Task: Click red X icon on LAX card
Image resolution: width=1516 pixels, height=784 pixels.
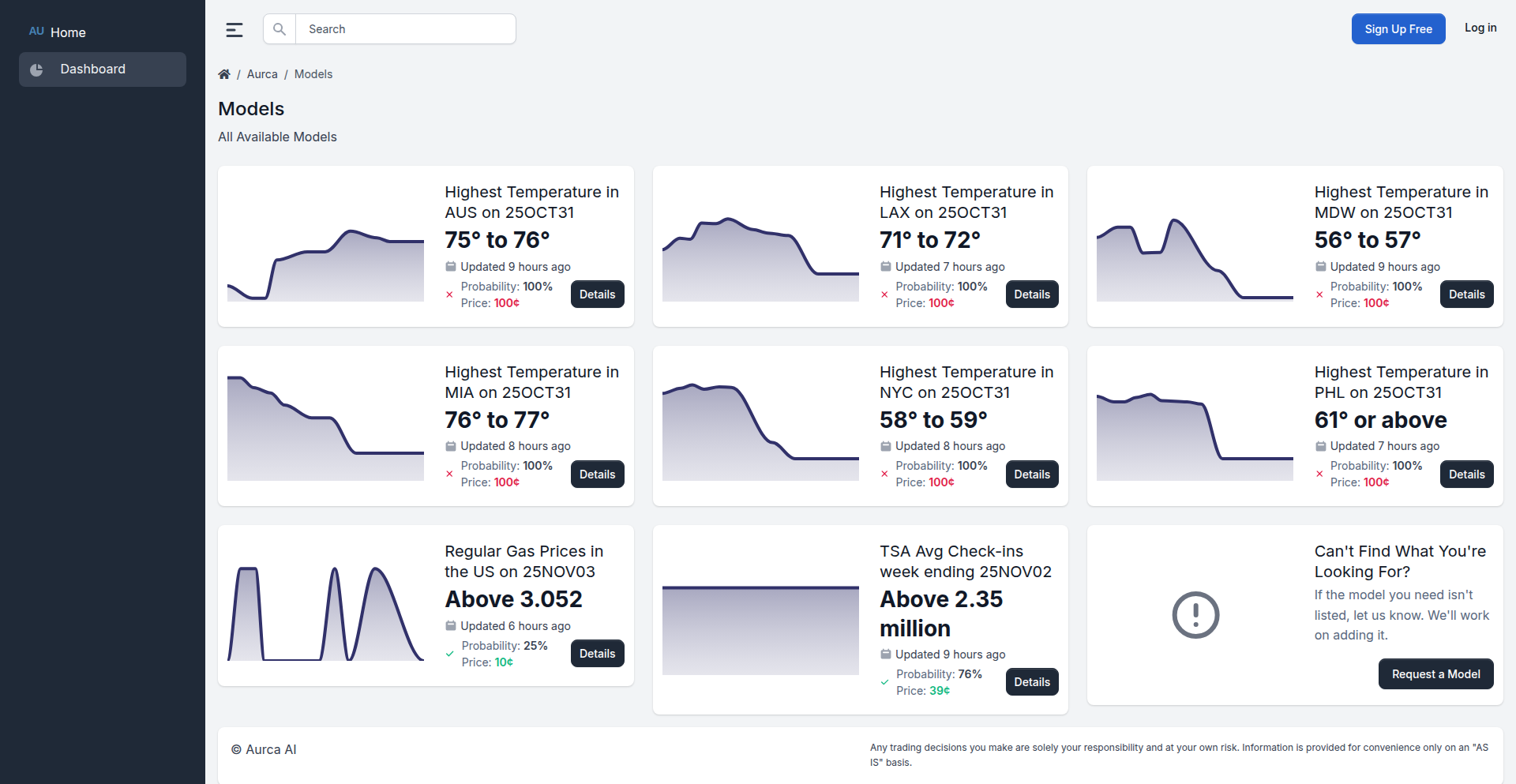Action: [x=884, y=294]
